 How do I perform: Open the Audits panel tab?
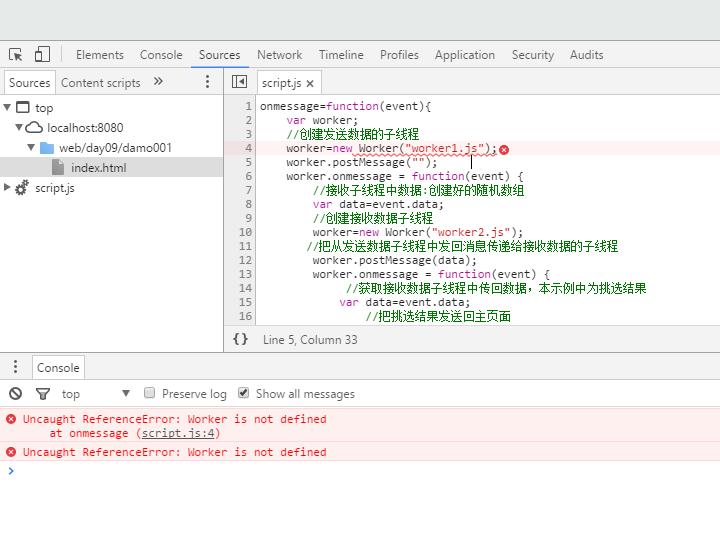[x=586, y=55]
